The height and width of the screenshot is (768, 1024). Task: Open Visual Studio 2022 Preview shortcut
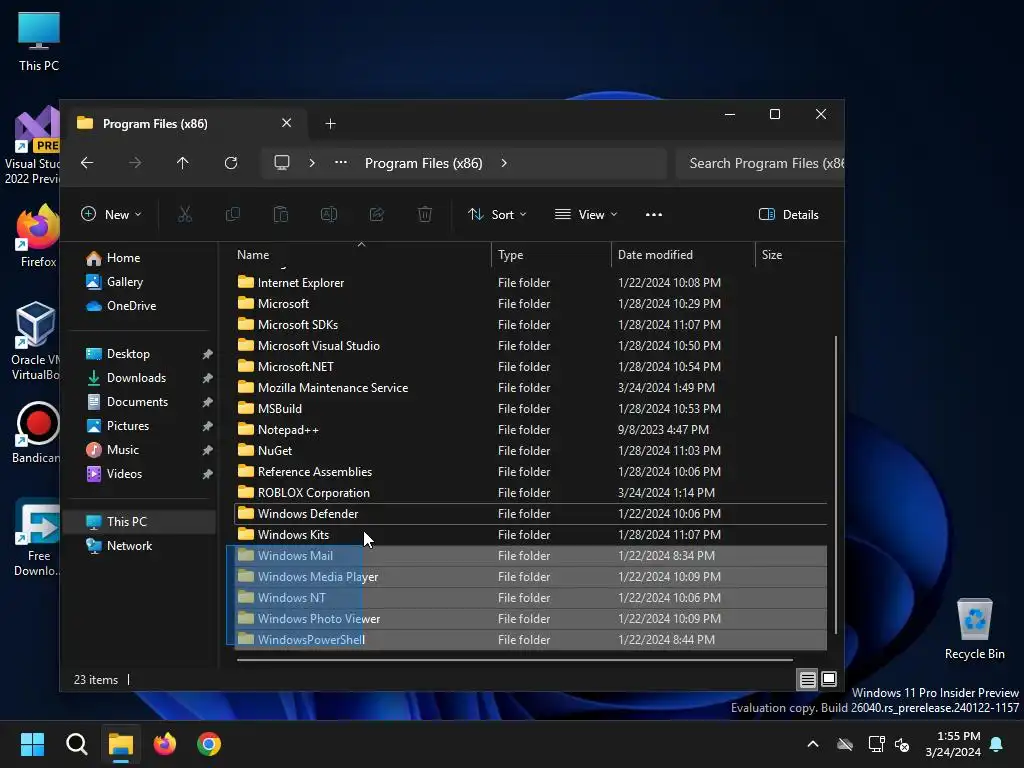pos(33,145)
